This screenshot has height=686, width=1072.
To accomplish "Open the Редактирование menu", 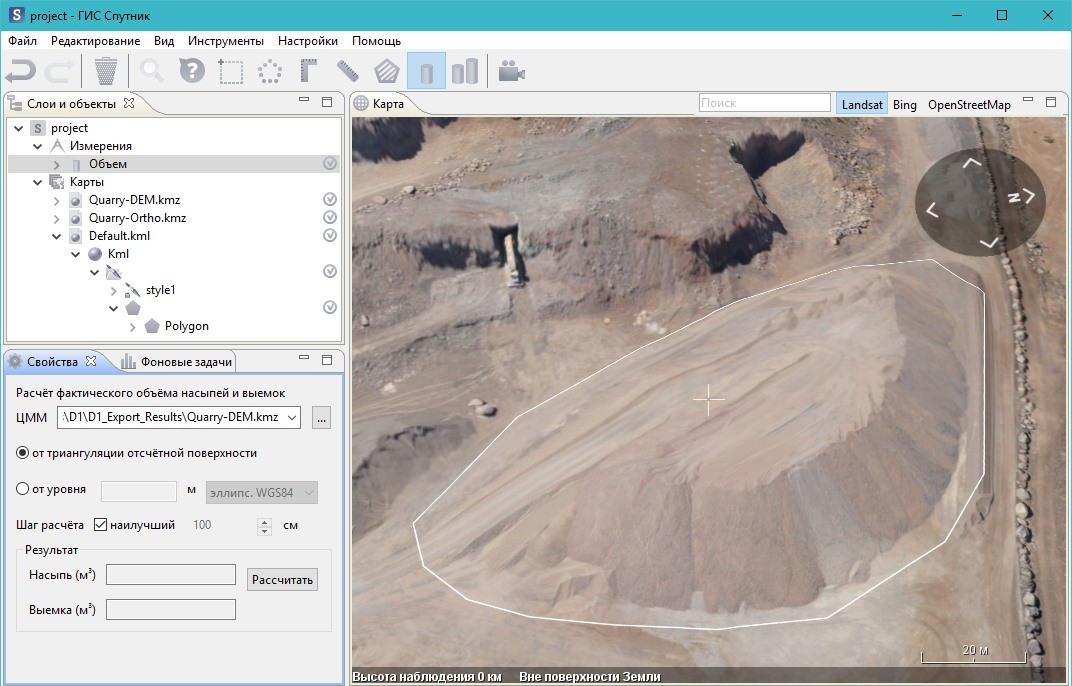I will 96,41.
